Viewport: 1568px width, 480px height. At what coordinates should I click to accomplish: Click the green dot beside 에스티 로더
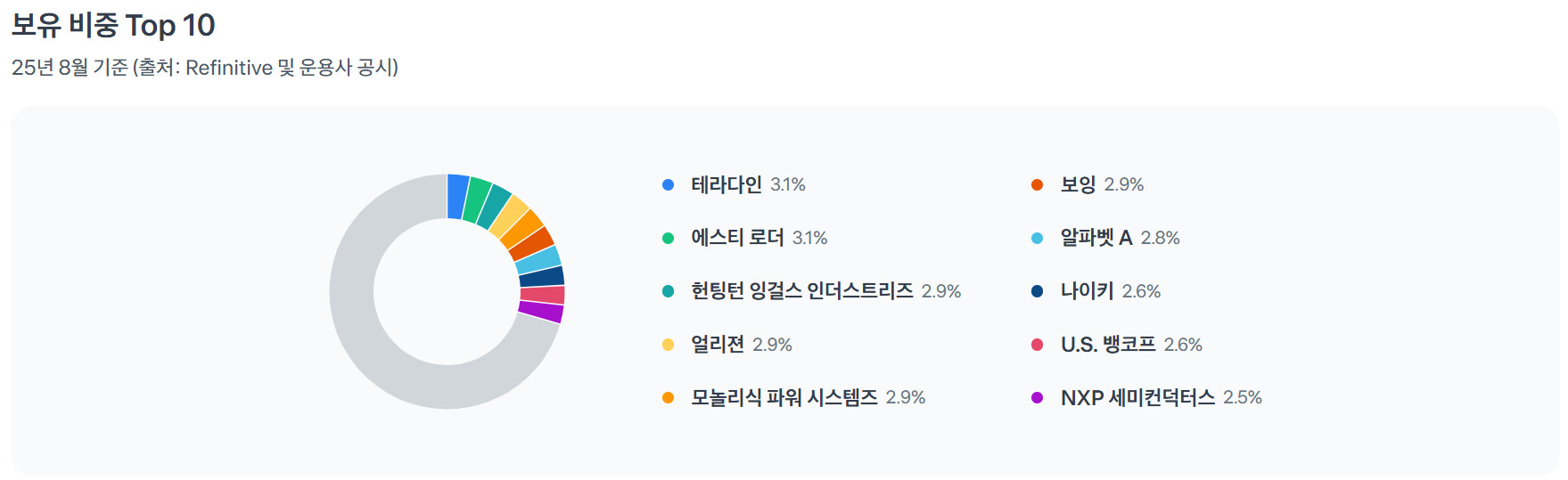668,238
